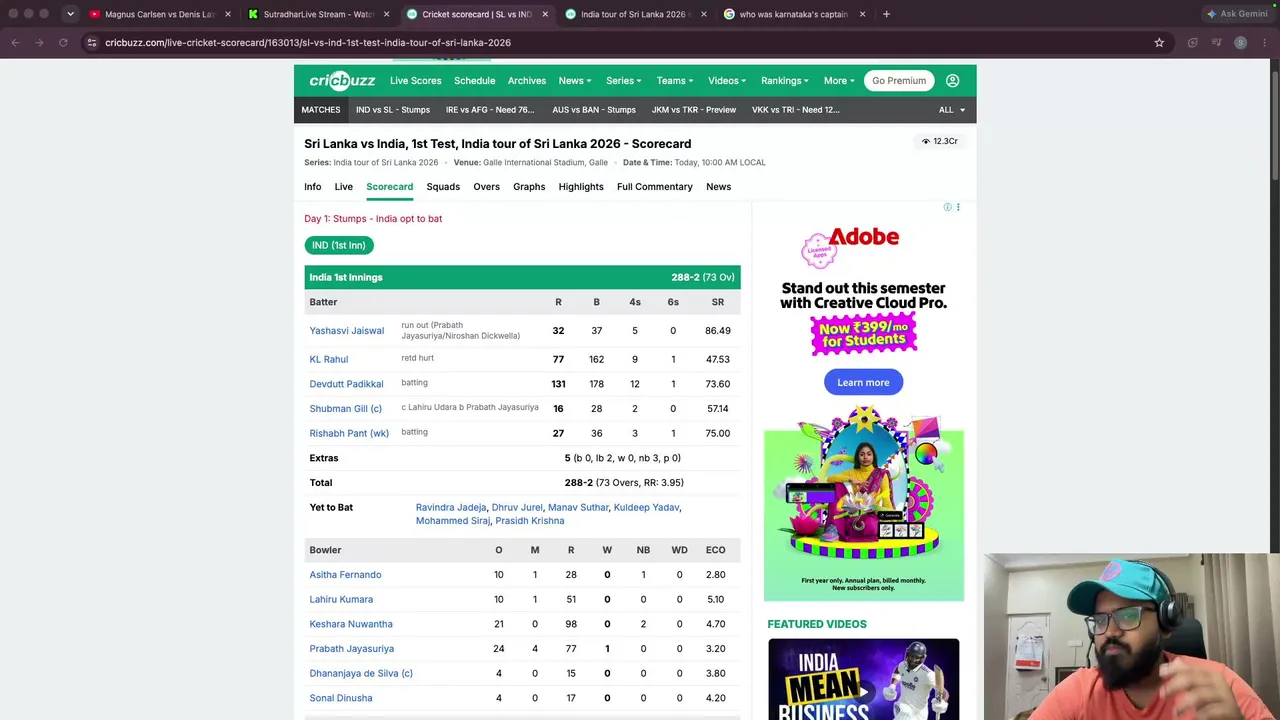Viewport: 1280px width, 720px height.
Task: Close the SutradharLive Stream tab
Action: [x=386, y=14]
